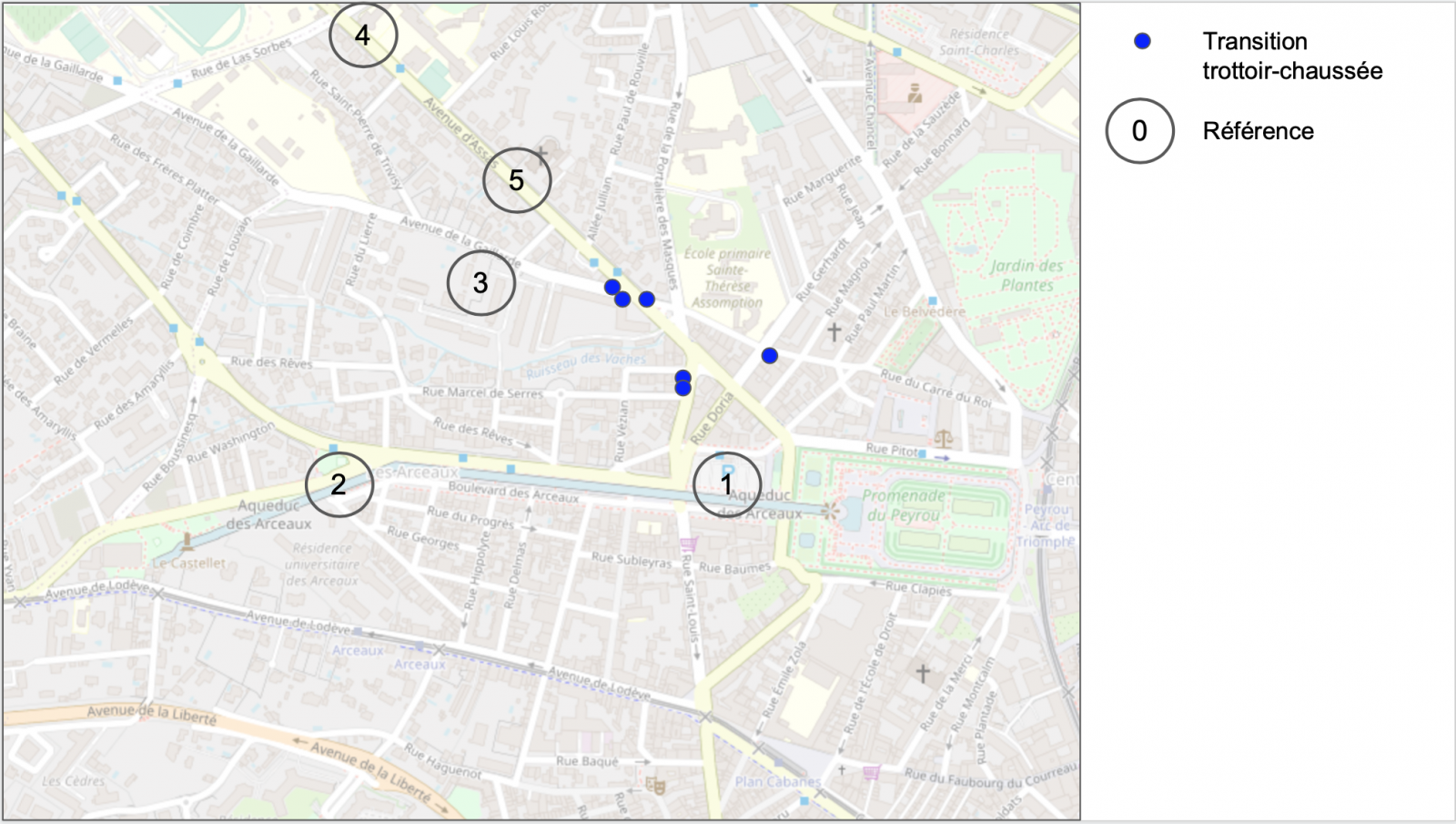The width and height of the screenshot is (1456, 824).
Task: Select the shopping cart icon on Rue Saint-Louis
Action: [x=688, y=544]
